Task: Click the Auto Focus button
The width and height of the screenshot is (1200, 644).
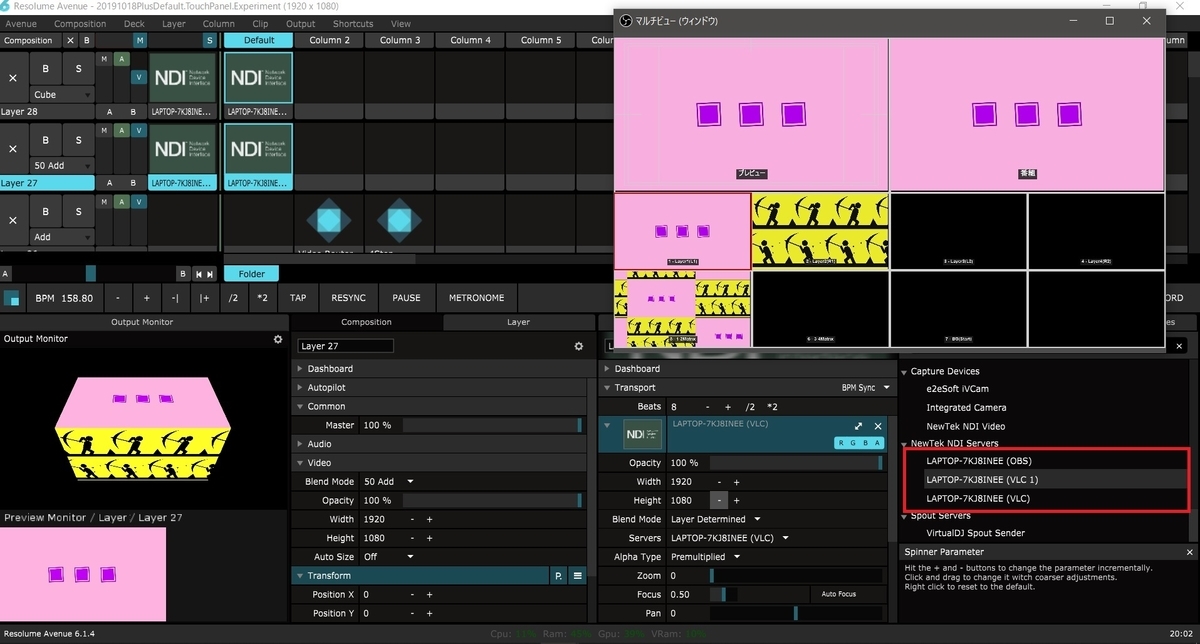Action: point(839,594)
